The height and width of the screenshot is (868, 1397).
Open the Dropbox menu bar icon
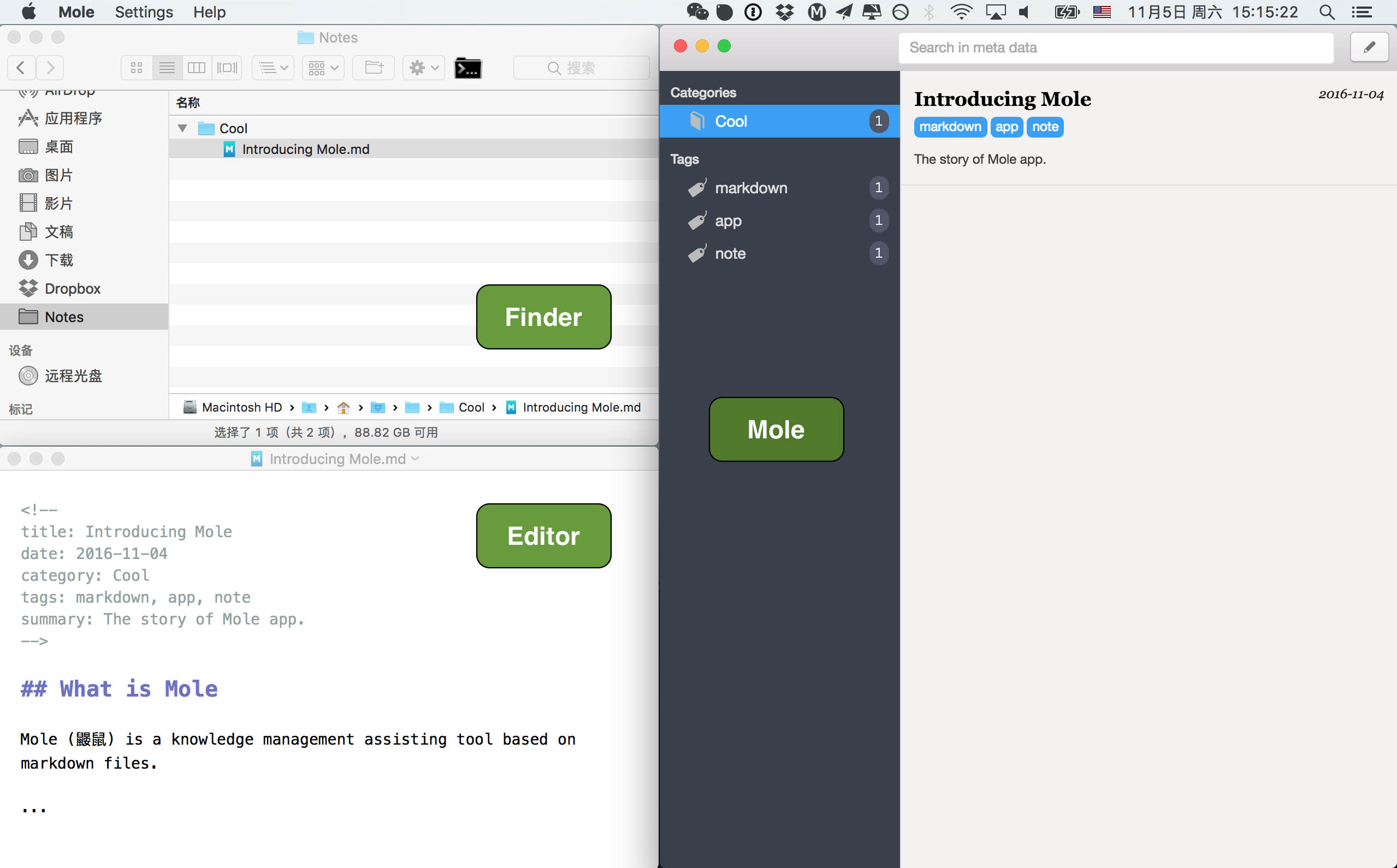click(784, 12)
